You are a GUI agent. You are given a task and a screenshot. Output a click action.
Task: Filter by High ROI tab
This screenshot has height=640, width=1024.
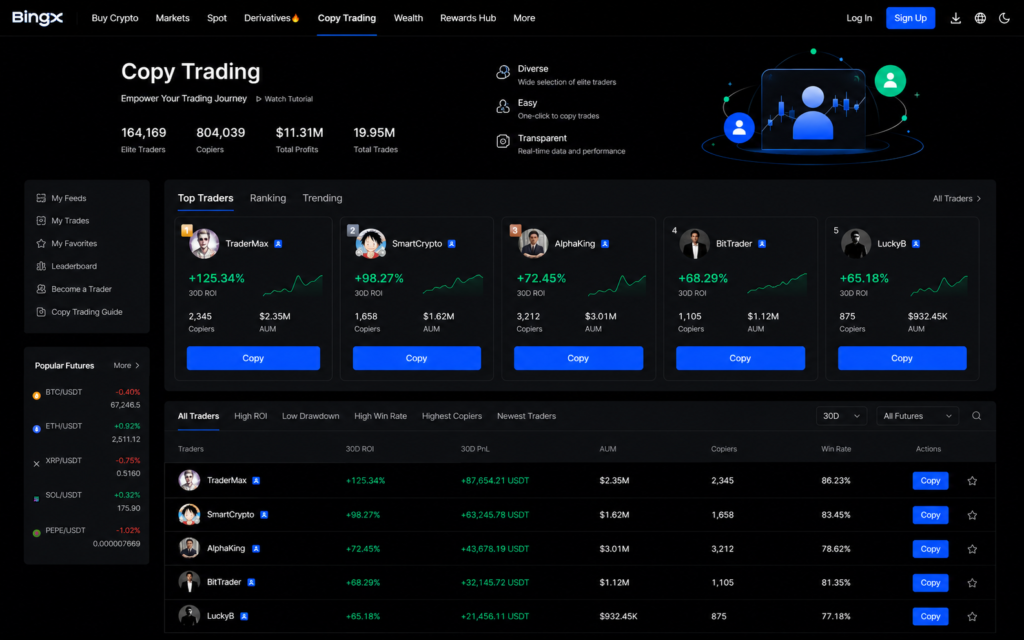[251, 416]
